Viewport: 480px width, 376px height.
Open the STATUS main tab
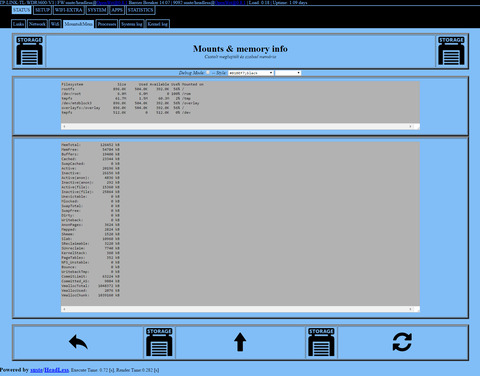[x=22, y=10]
